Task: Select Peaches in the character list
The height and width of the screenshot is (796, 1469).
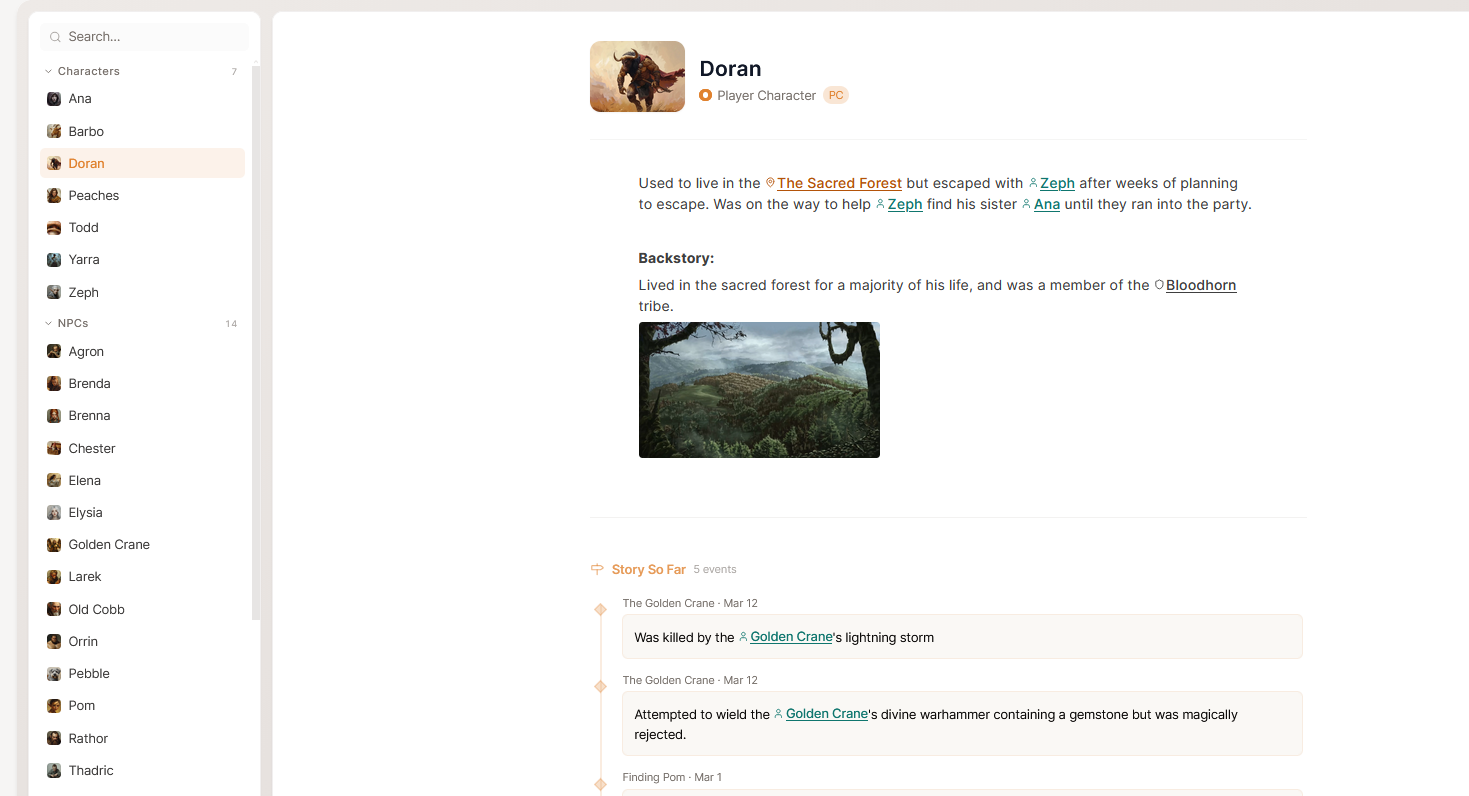Action: pyautogui.click(x=94, y=196)
